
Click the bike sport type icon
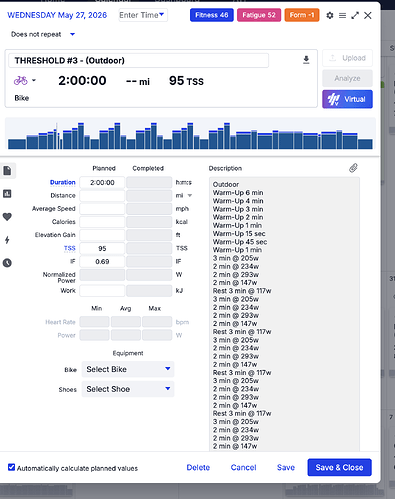coord(21,80)
